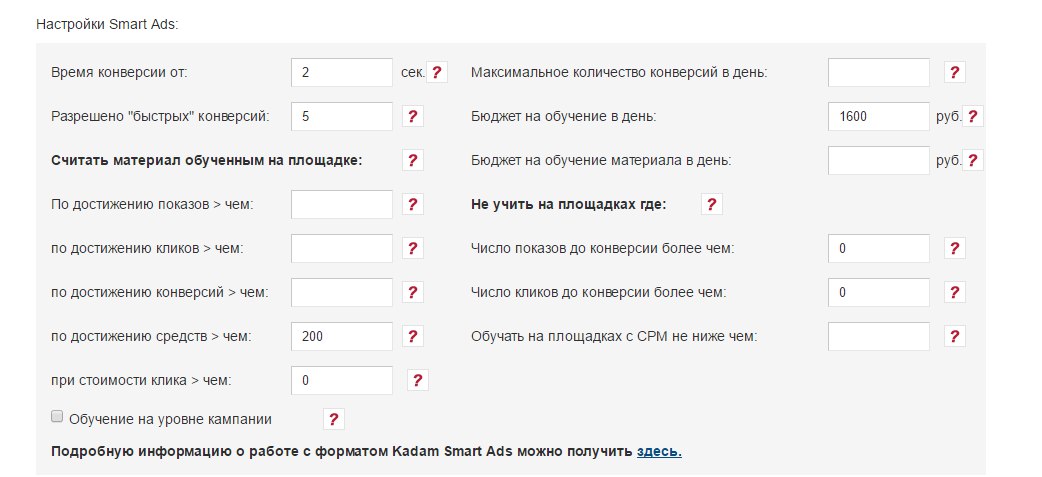Image resolution: width=1042 pixels, height=477 pixels.
Task: Click the 'по достижению средств > чем' input
Action: point(342,336)
